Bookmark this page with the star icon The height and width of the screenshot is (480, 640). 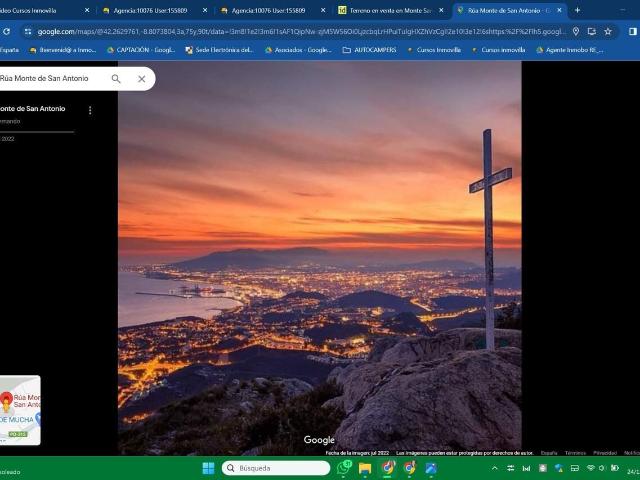tap(608, 31)
